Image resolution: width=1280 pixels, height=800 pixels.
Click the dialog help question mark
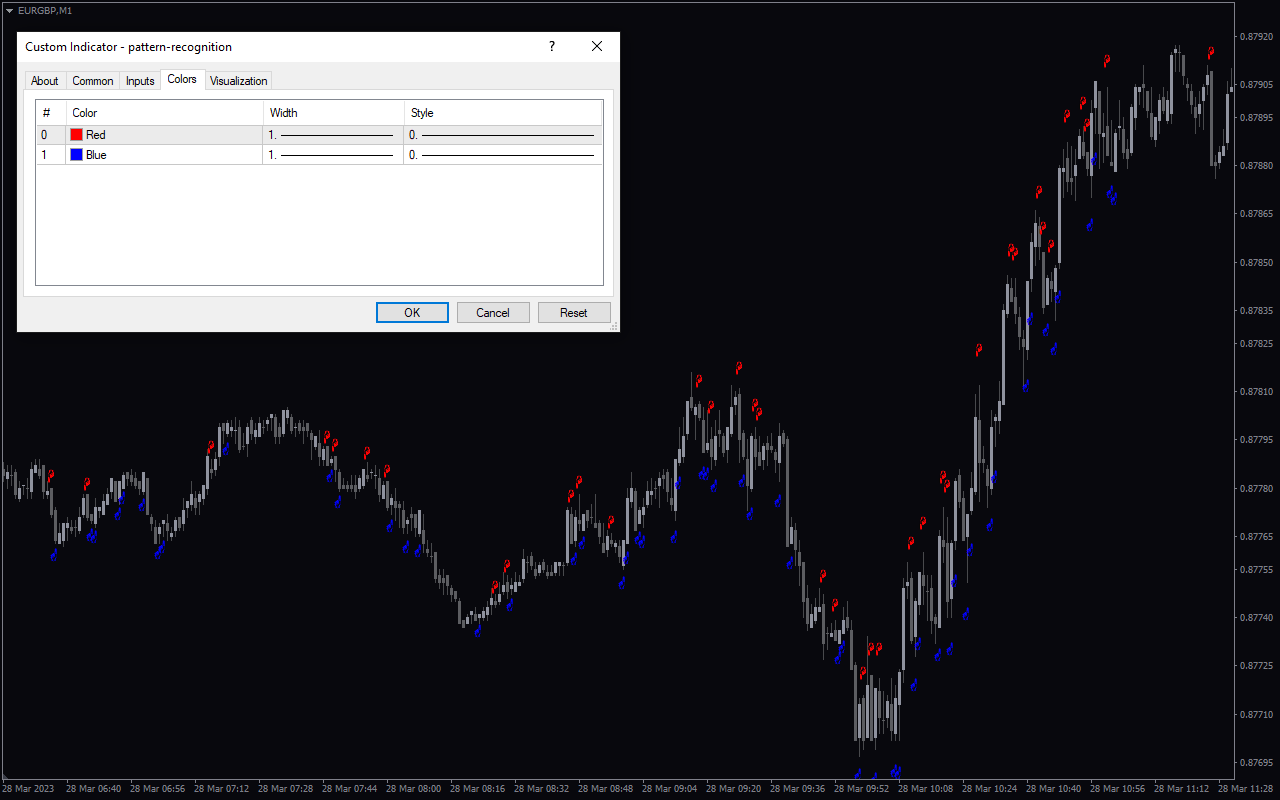click(x=551, y=46)
